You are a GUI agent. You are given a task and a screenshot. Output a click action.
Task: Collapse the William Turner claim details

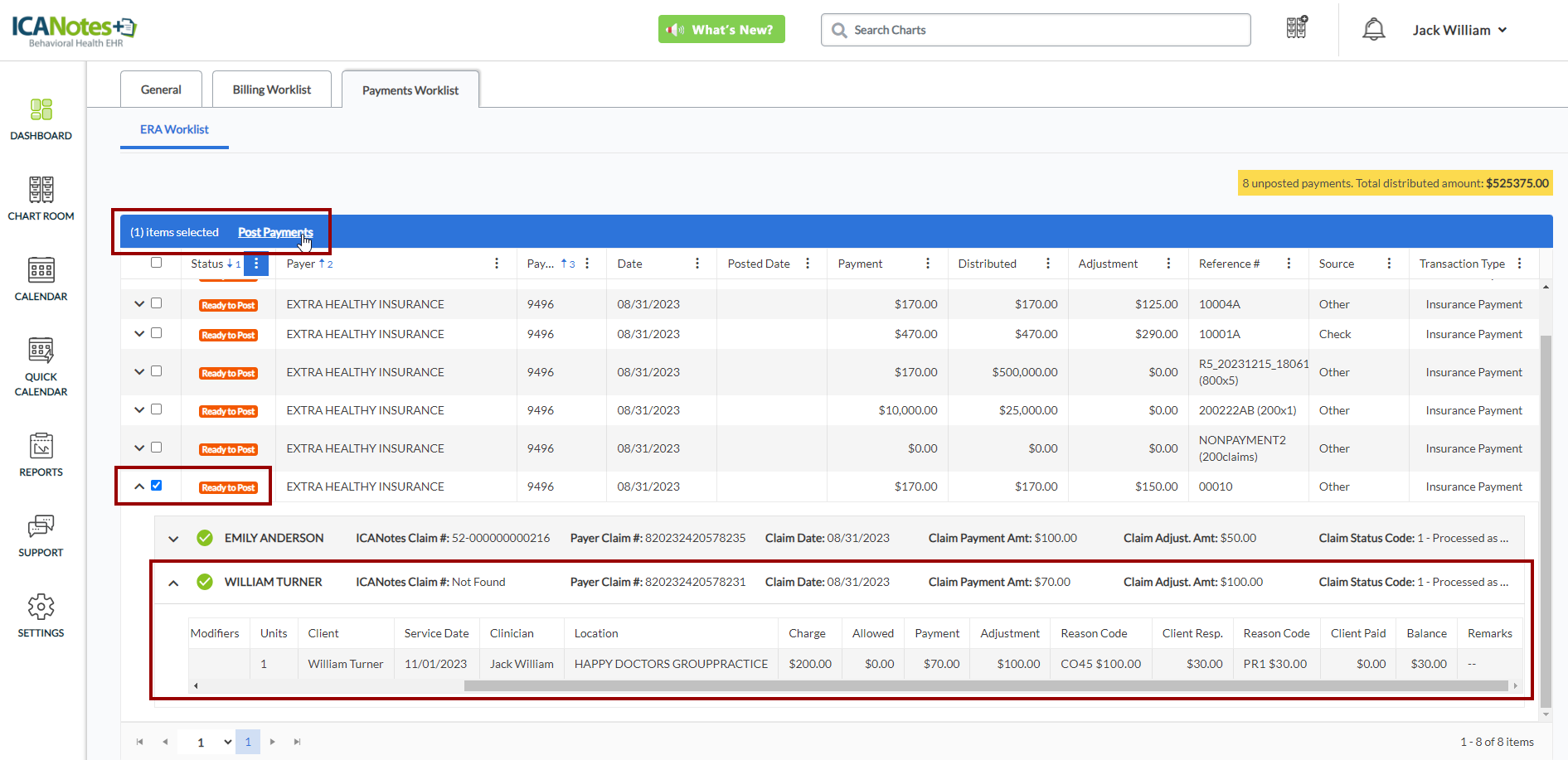click(173, 583)
